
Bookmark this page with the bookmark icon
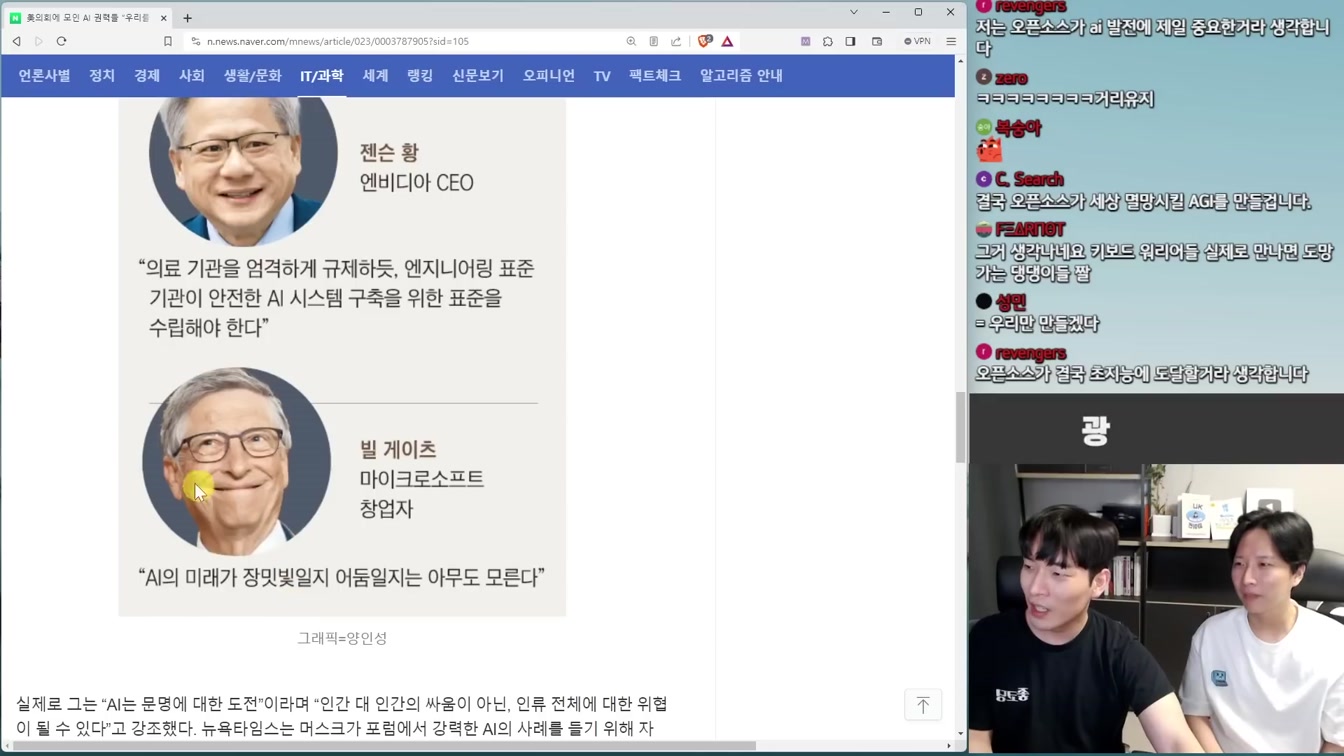tap(168, 41)
